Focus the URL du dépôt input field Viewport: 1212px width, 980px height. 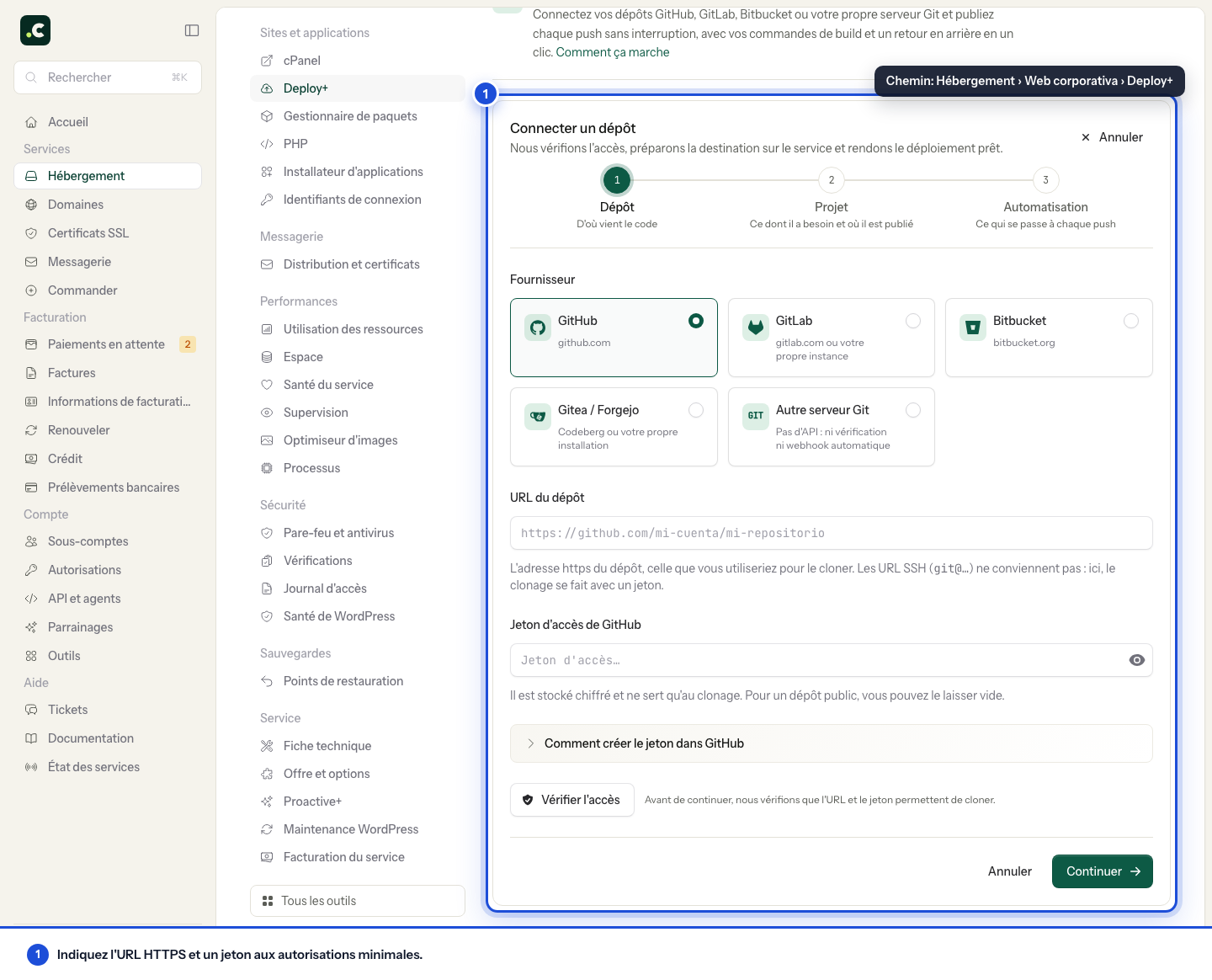coord(832,533)
